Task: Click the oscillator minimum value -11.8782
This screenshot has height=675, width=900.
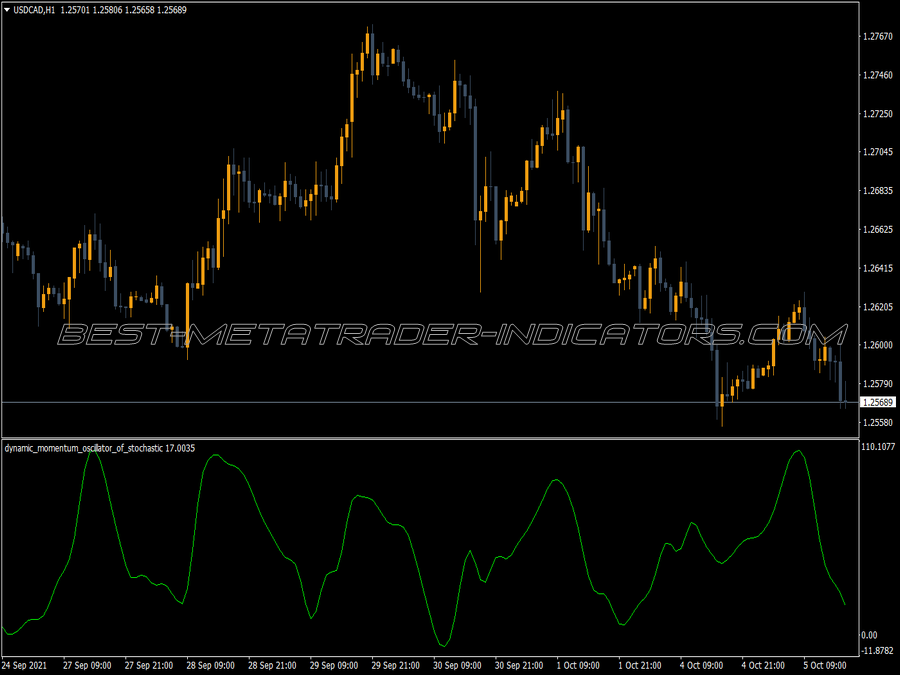Action: click(878, 650)
